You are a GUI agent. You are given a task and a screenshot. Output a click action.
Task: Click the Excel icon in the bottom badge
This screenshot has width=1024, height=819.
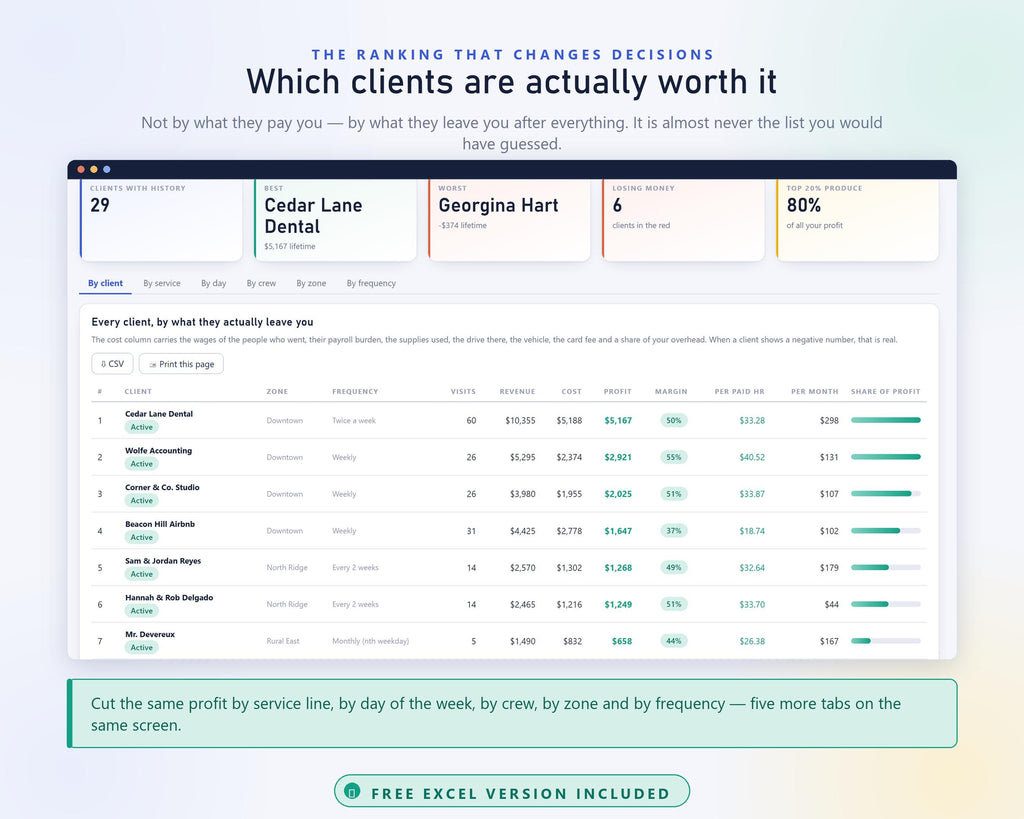(x=352, y=791)
